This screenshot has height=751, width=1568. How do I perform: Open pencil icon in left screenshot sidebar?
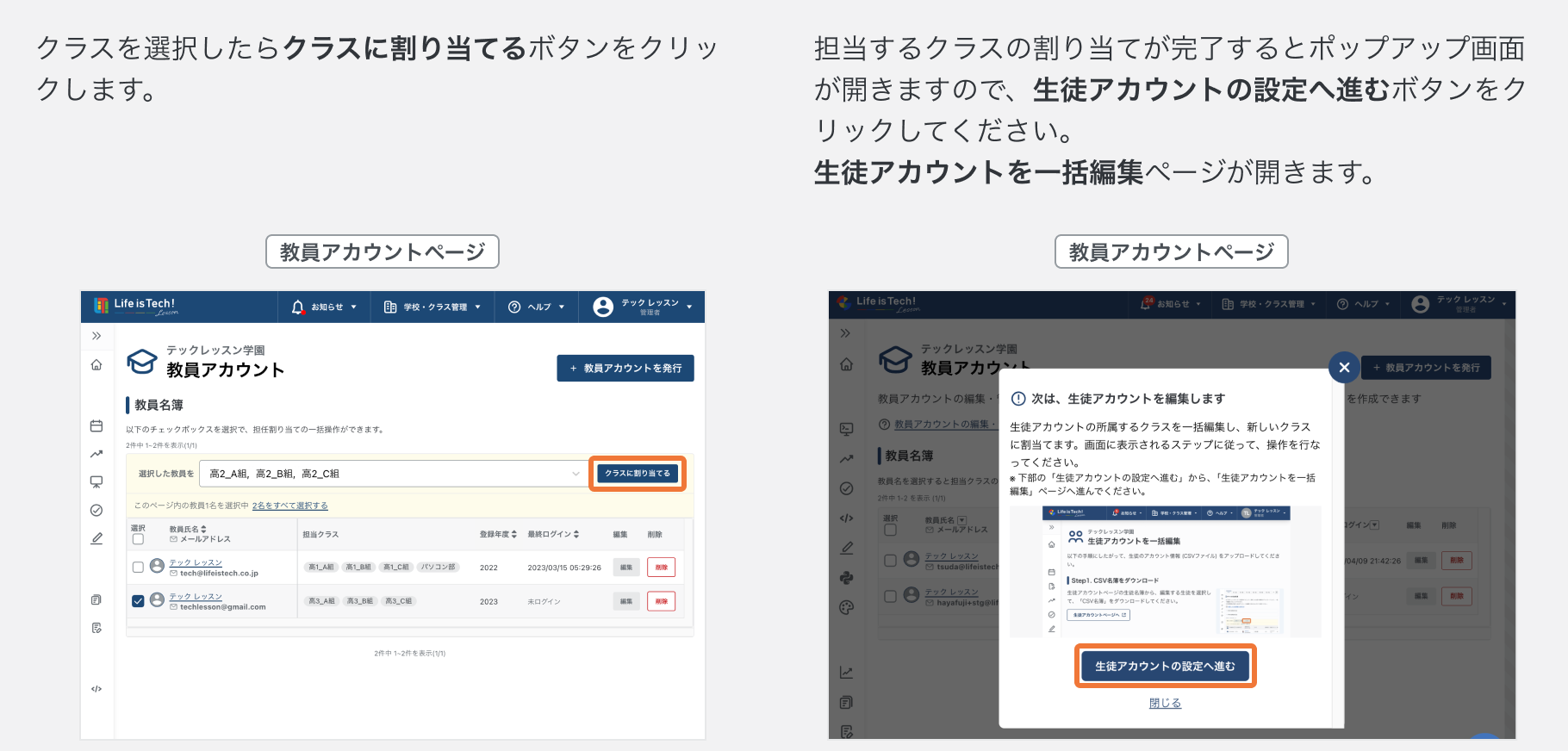96,538
